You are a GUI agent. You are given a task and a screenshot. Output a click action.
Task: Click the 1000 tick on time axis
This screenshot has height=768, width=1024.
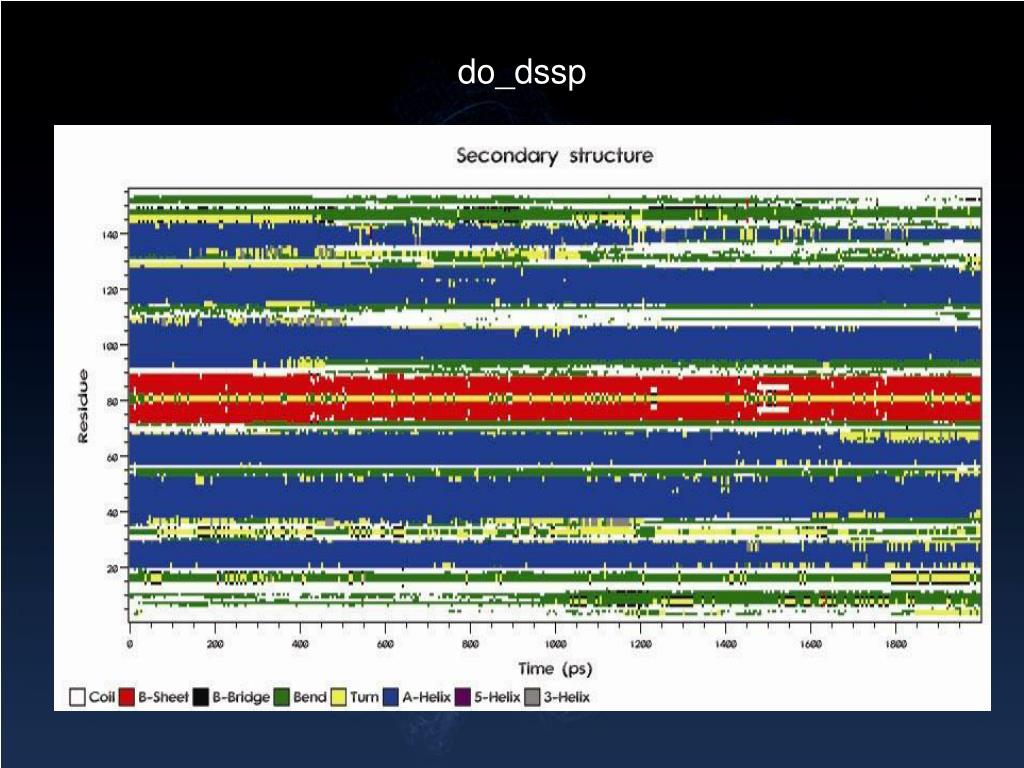tap(555, 644)
